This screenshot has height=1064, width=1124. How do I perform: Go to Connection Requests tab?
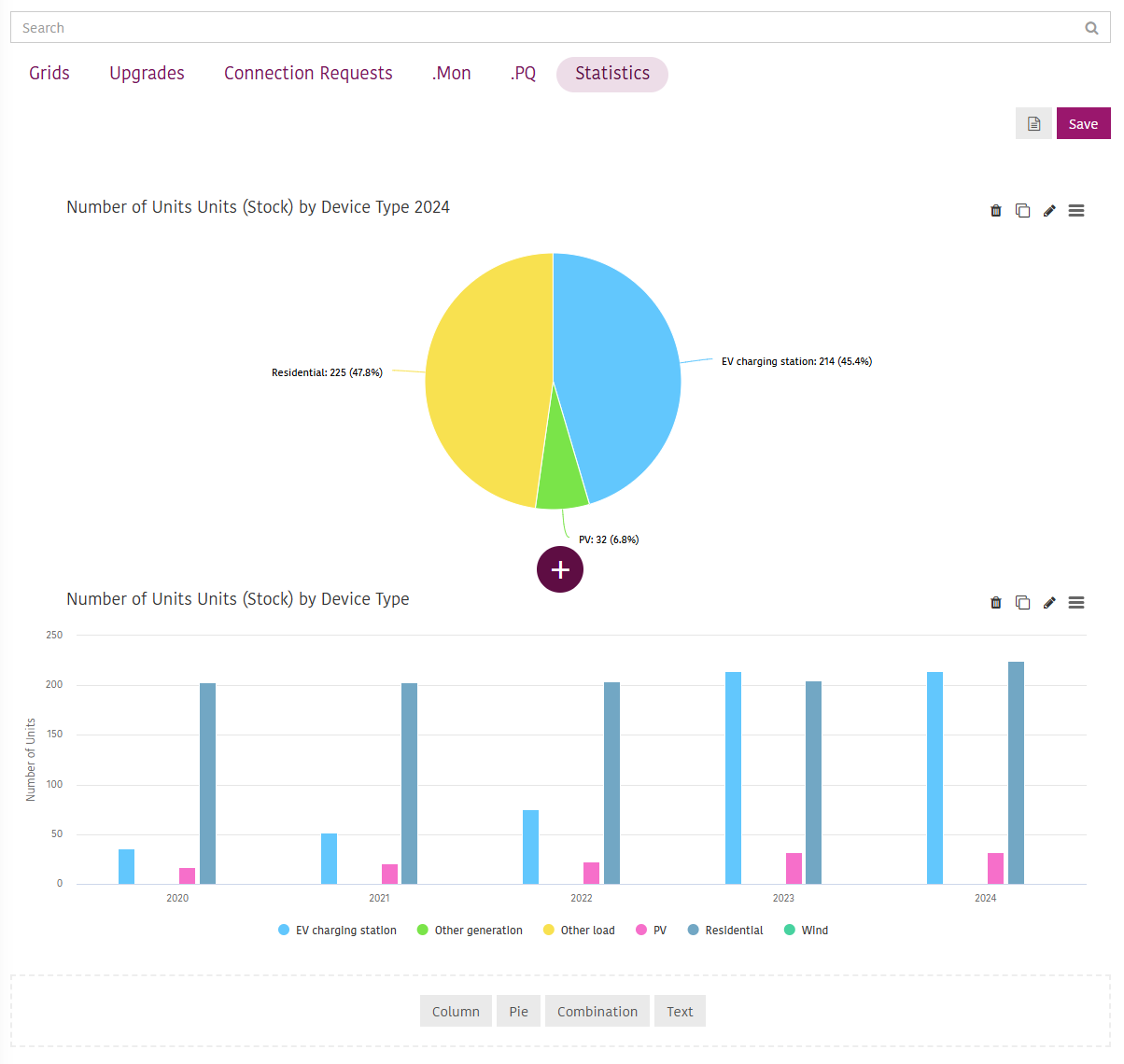tap(308, 74)
